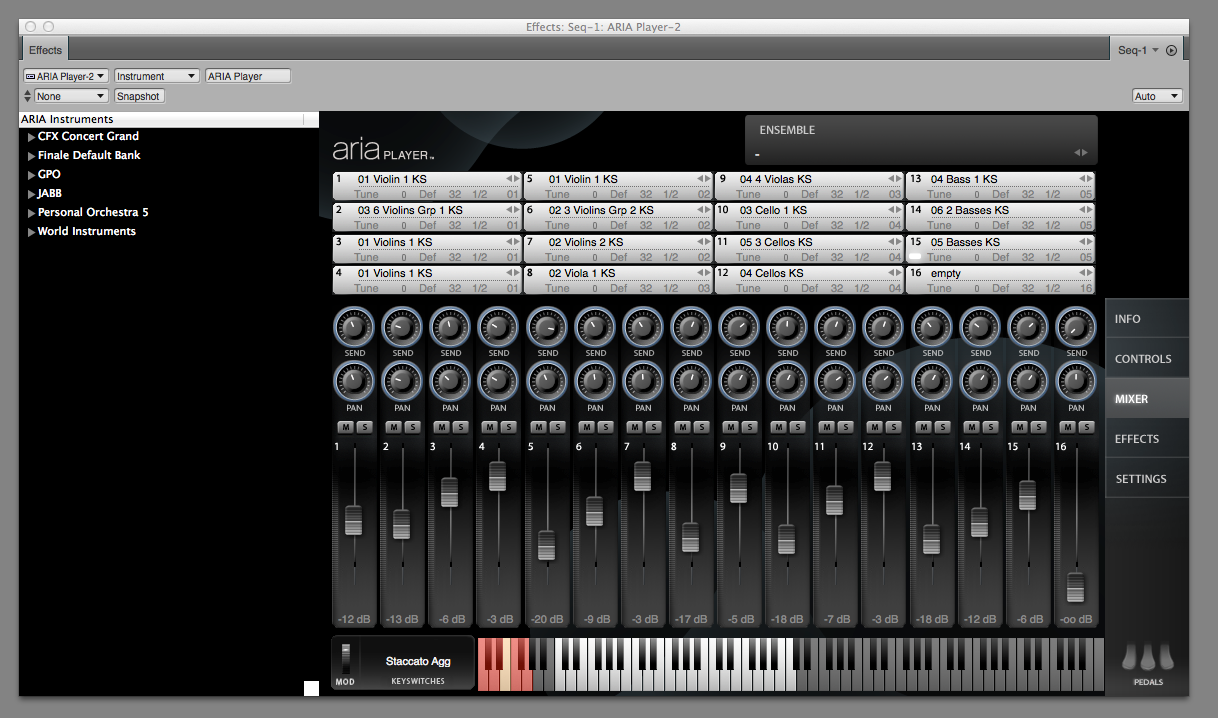Viewport: 1218px width, 718px height.
Task: Expand the Personal Orchestra 5 folder
Action: (32, 213)
